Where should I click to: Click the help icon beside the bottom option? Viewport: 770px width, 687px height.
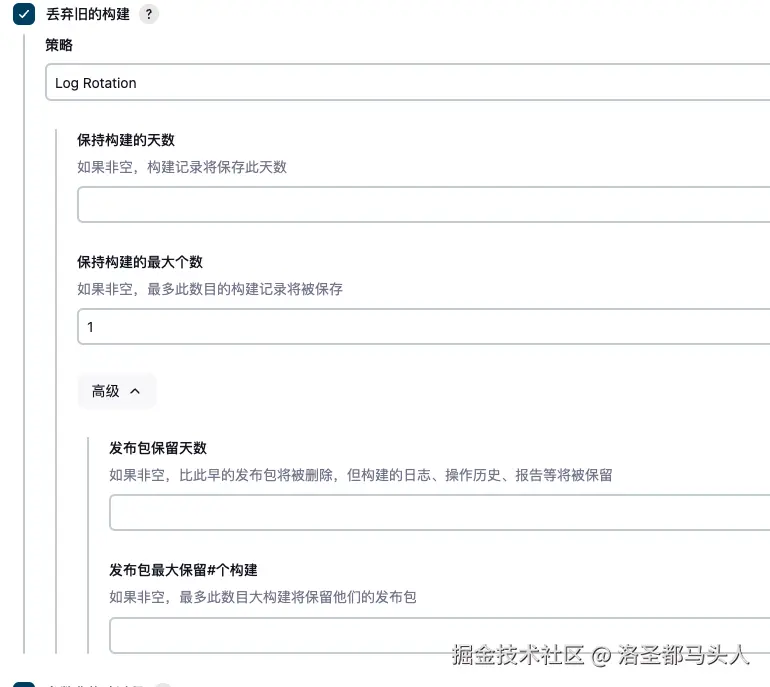click(x=163, y=684)
